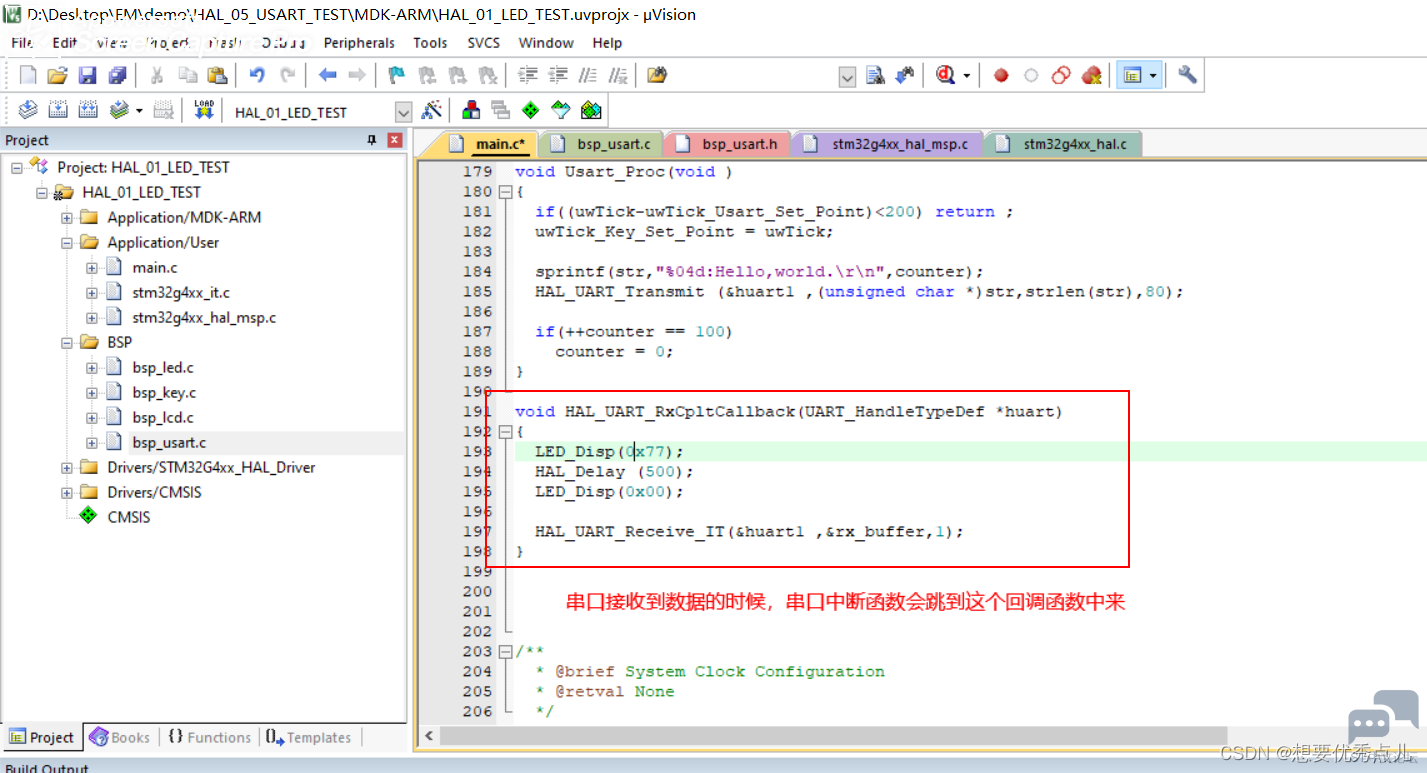
Task: Open the HAL_01_LED_TEST target dropdown
Action: [403, 112]
